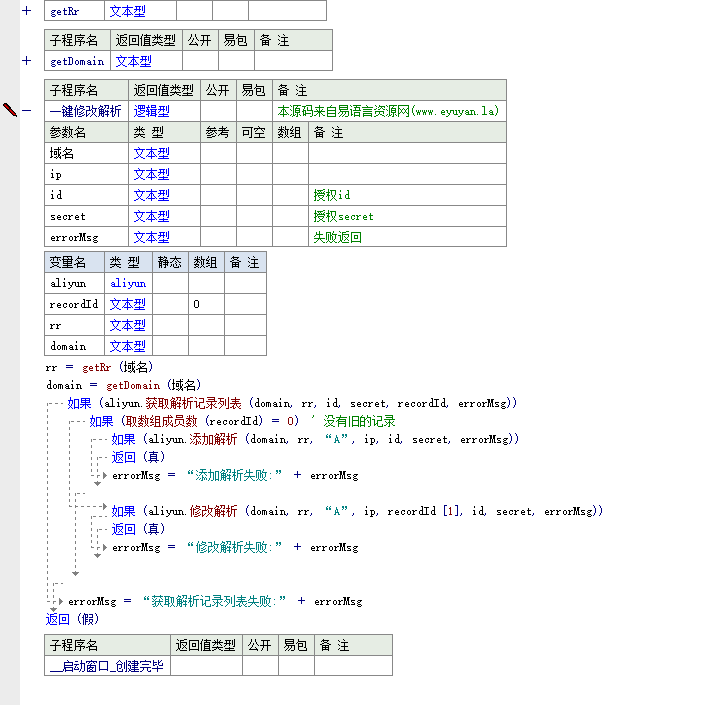Click 返回 (真) under 添加解析
The height and width of the screenshot is (705, 708).
pos(138,457)
